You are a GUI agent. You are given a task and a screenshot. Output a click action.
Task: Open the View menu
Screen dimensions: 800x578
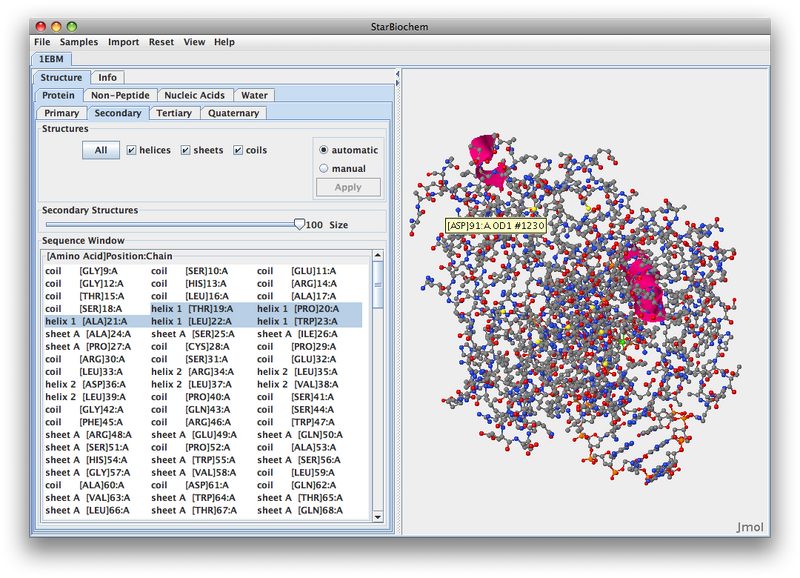[x=194, y=42]
